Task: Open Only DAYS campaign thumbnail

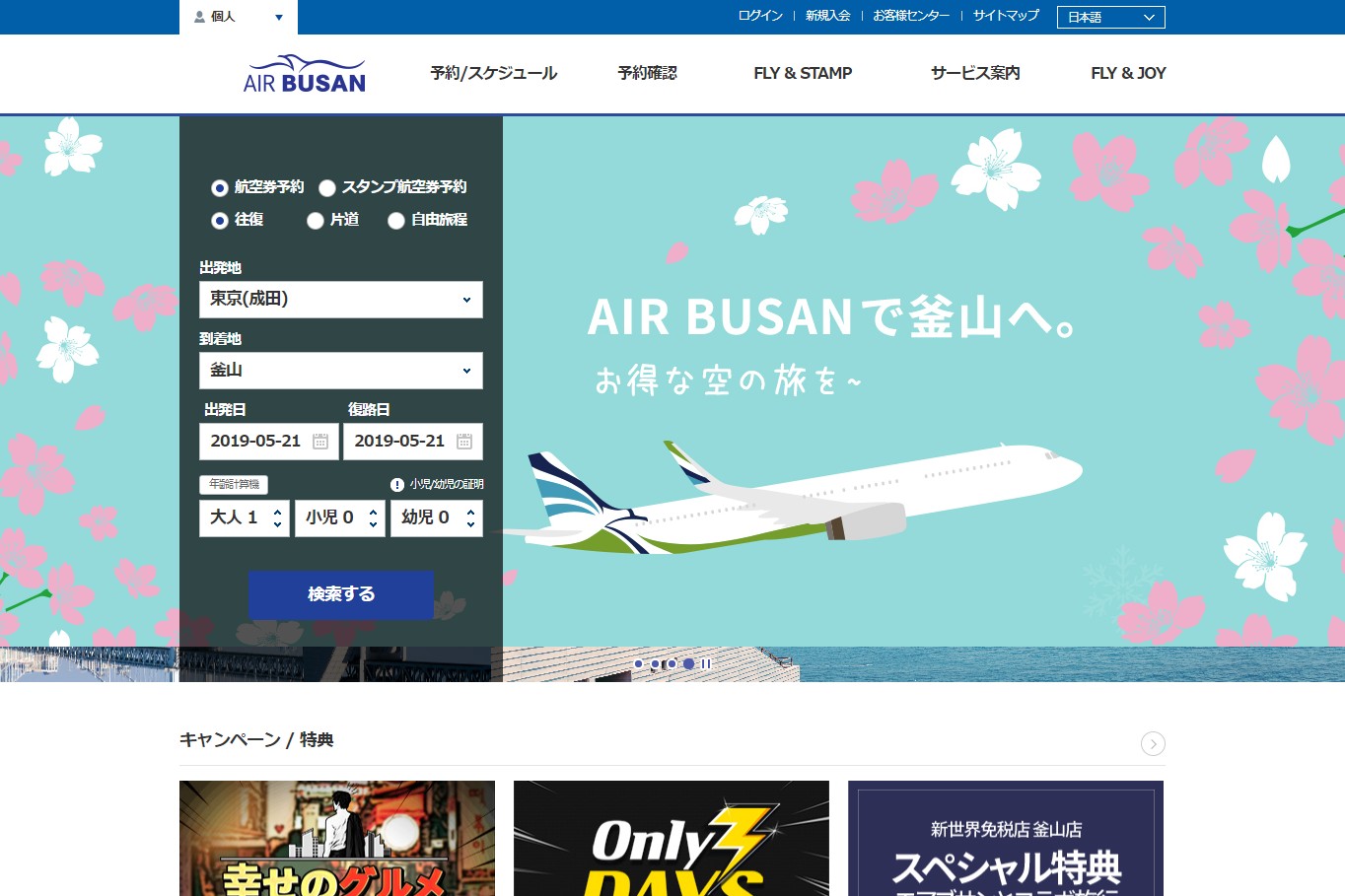Action: (x=672, y=838)
